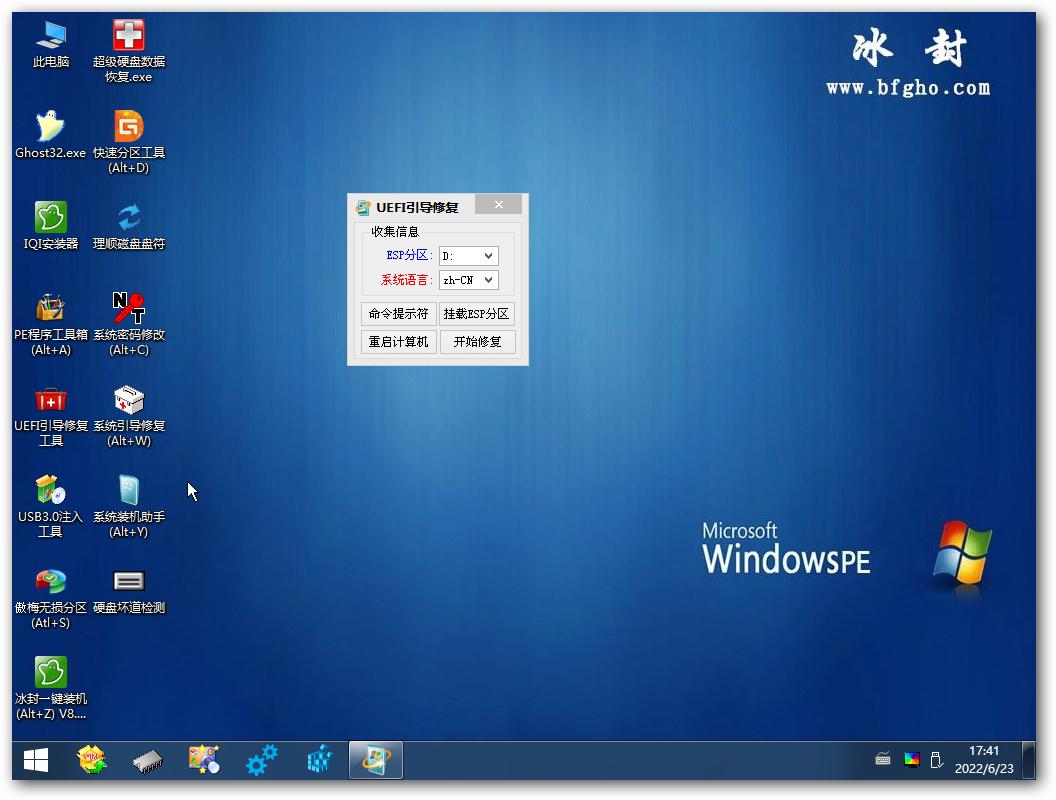Launch the 系统引导修复 boot repair tool
Viewport: 1056px width, 800px height.
point(128,400)
